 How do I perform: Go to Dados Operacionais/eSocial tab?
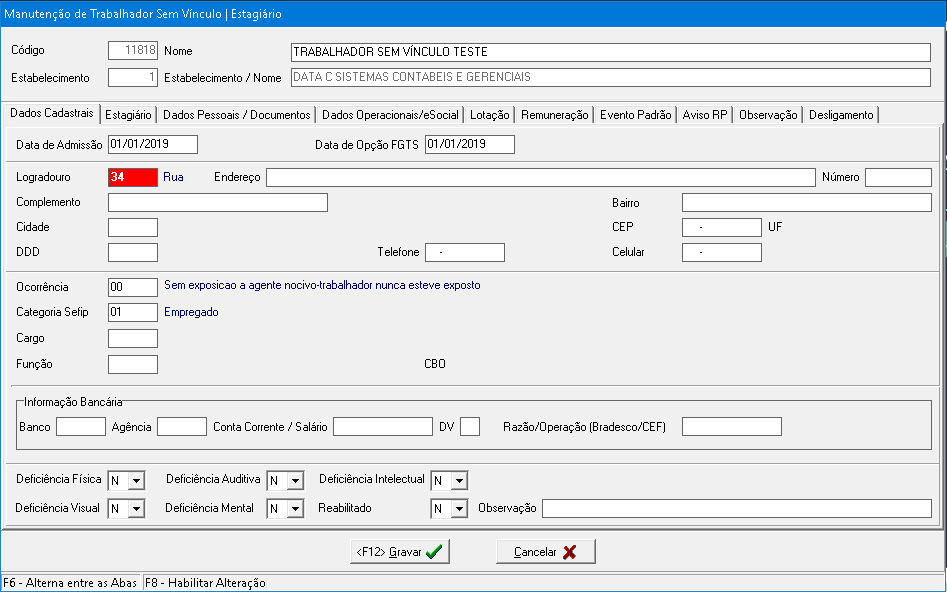[x=390, y=115]
